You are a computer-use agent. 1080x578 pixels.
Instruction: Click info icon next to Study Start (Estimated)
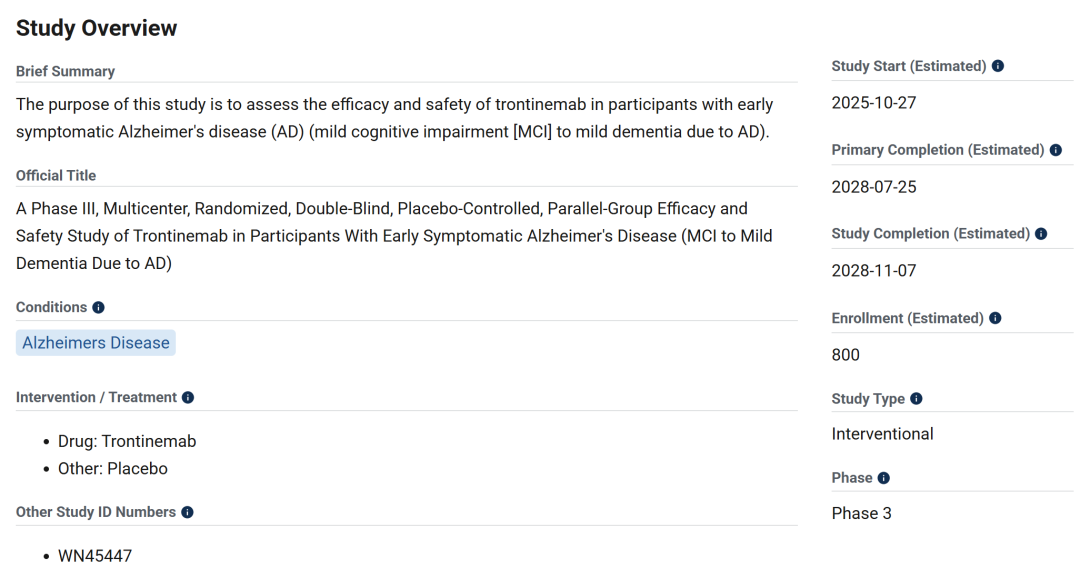coord(998,66)
